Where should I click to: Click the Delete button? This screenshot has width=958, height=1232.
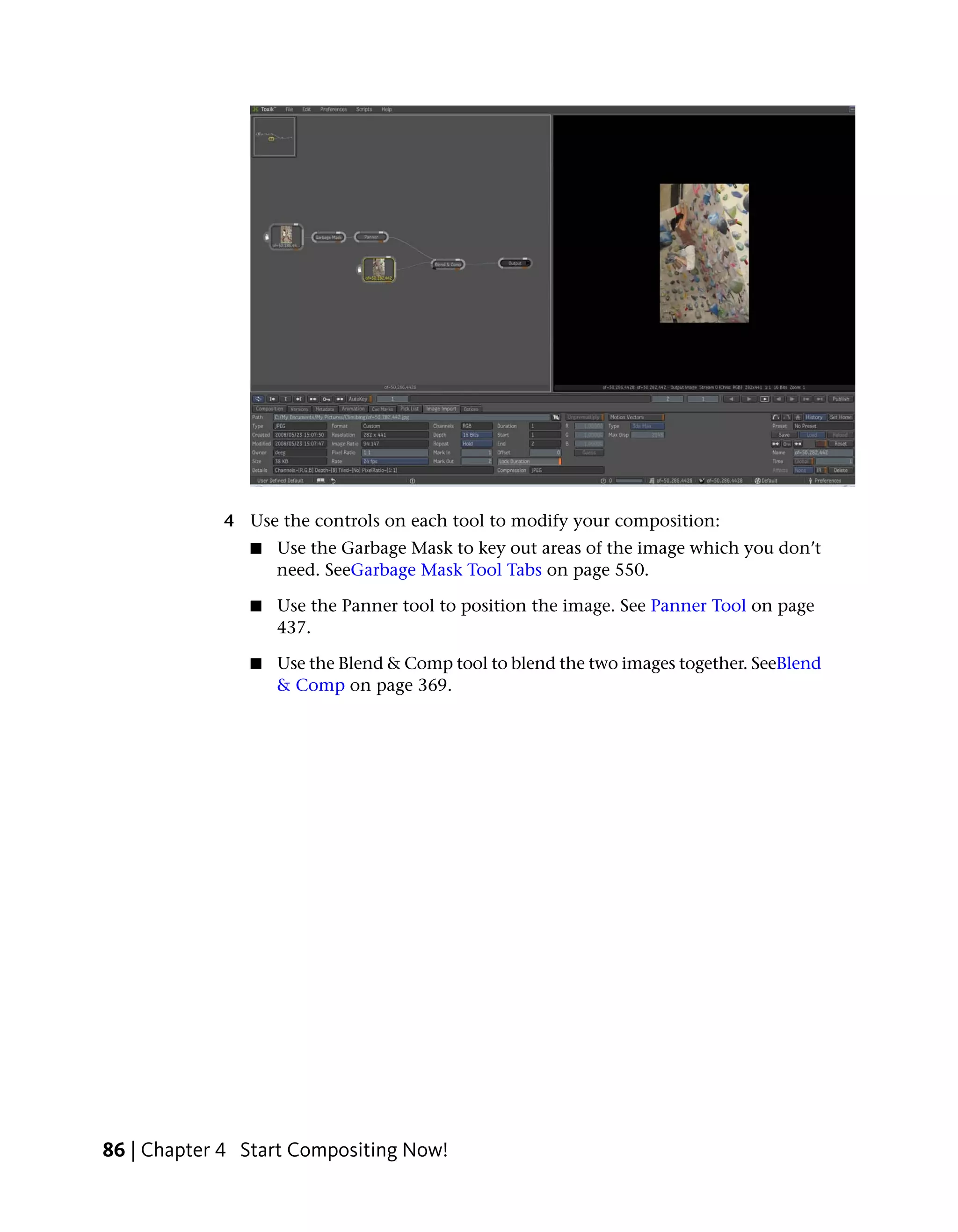[841, 470]
